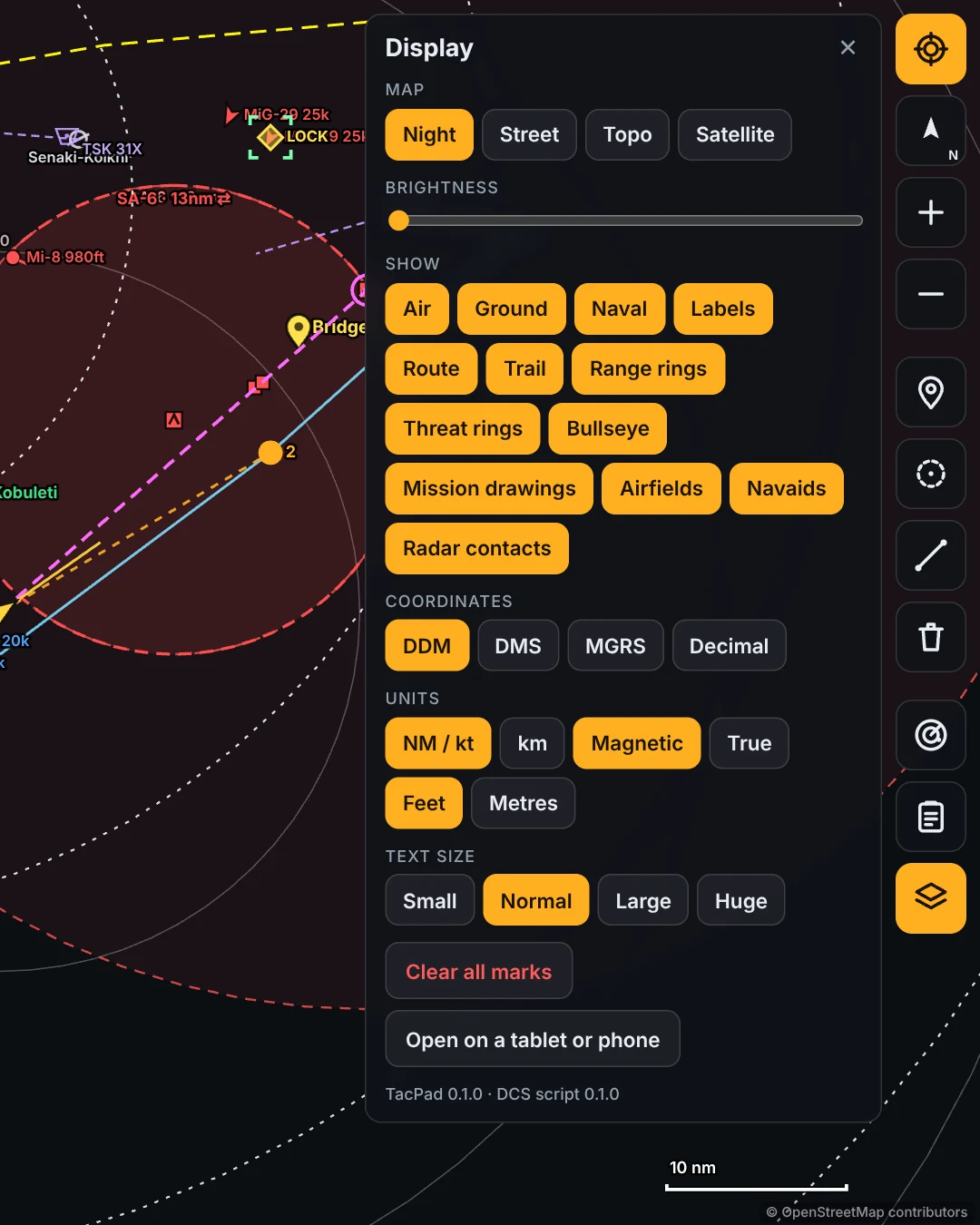The image size is (980, 1225).
Task: Toggle Airfields display
Action: click(661, 488)
